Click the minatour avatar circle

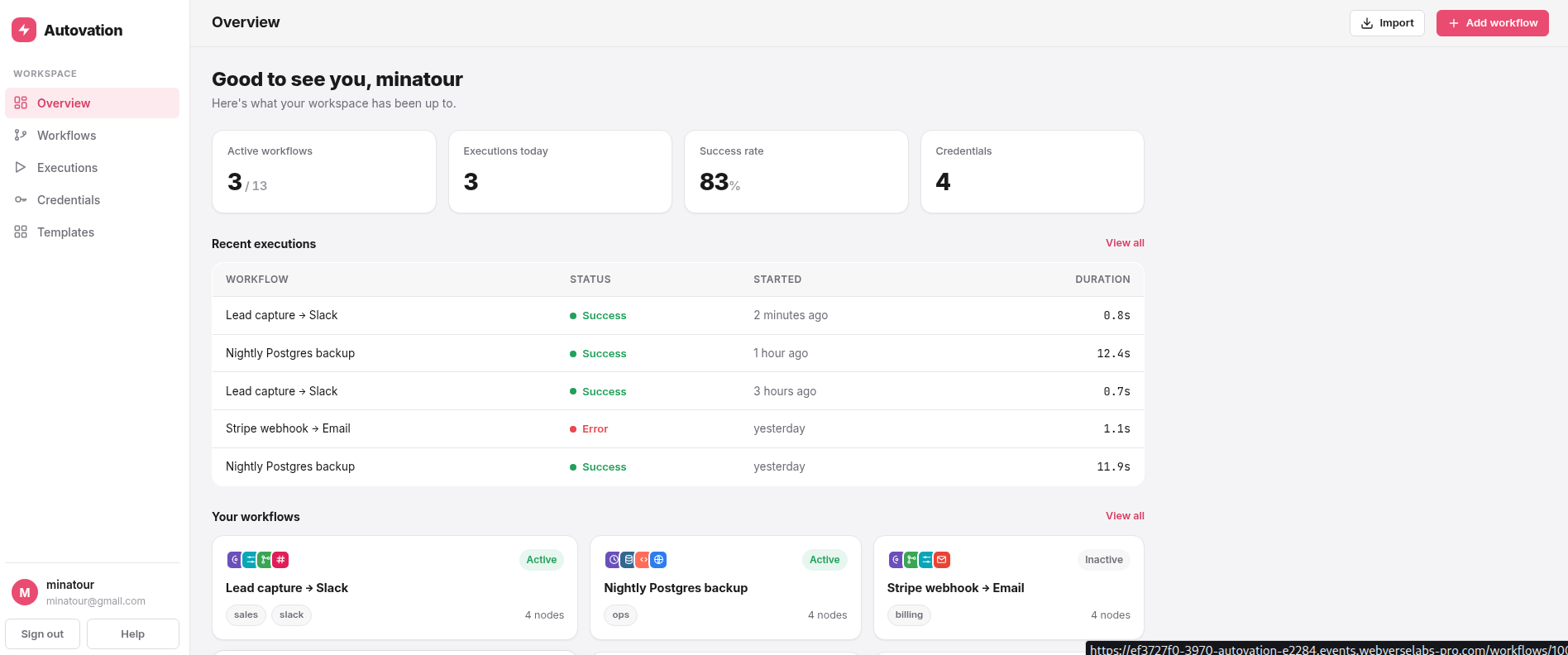(x=25, y=592)
